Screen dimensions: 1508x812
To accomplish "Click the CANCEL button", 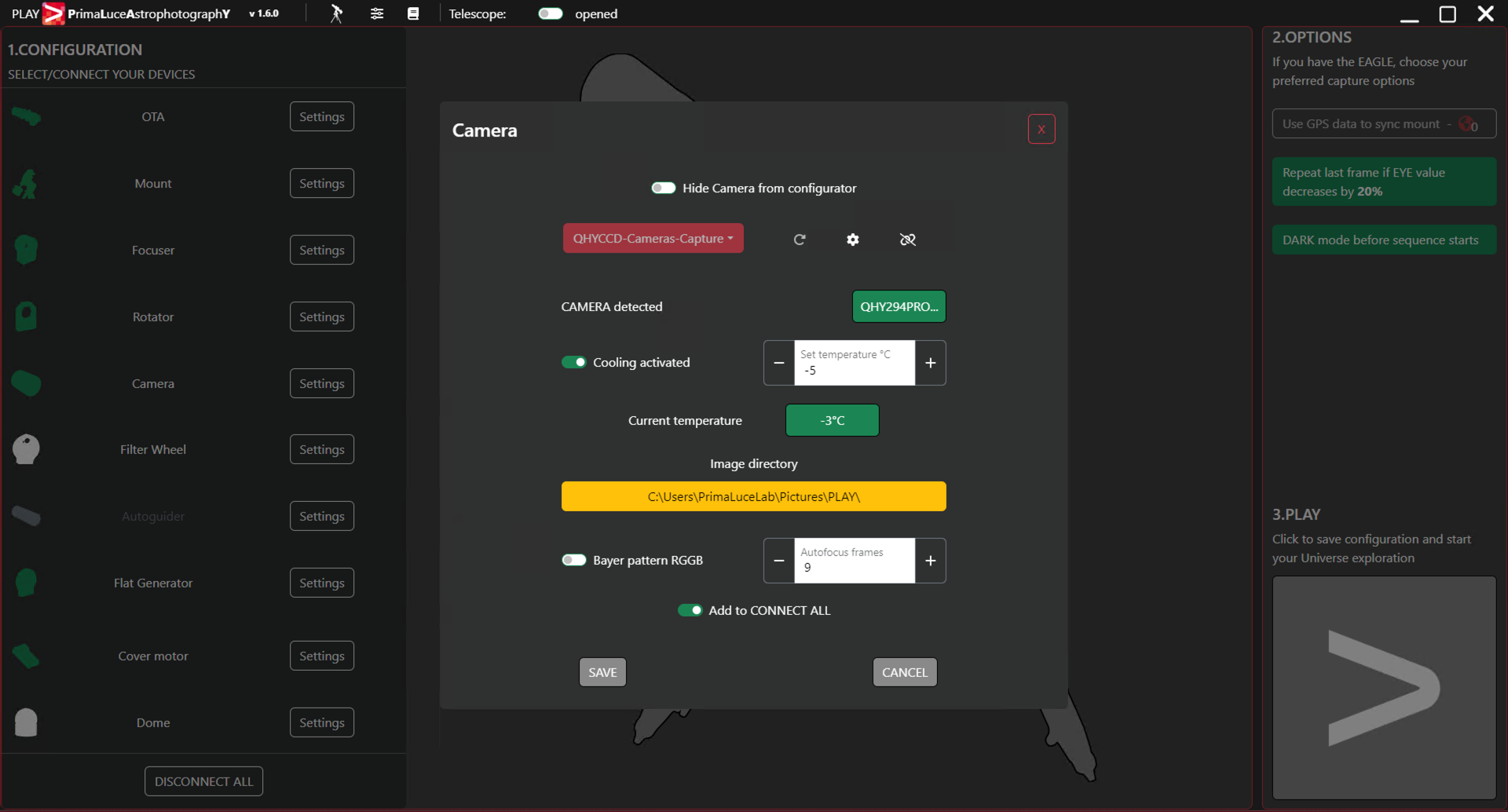I will point(905,673).
